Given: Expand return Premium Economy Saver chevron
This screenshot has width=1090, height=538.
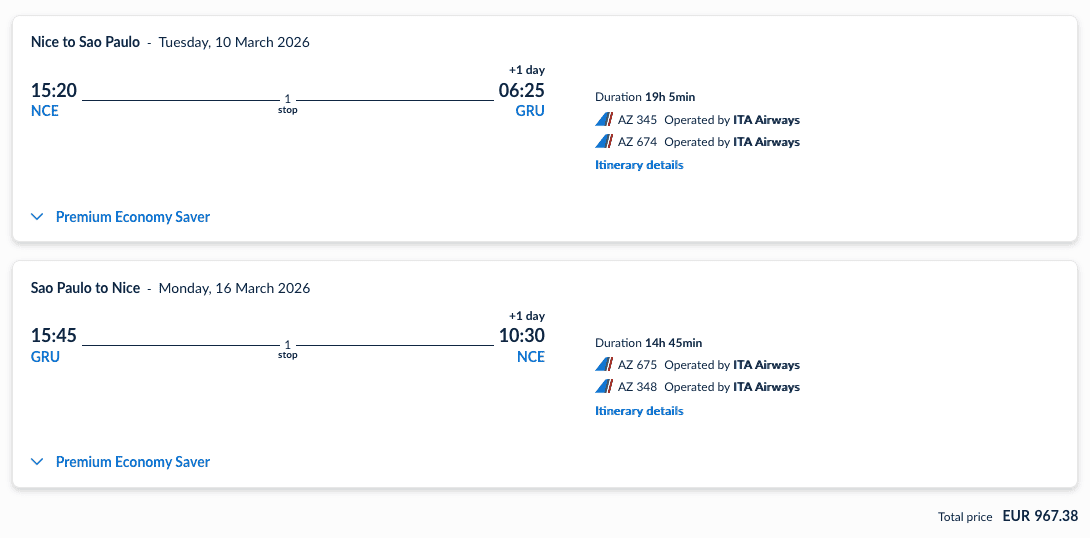Looking at the screenshot, I should 38,462.
